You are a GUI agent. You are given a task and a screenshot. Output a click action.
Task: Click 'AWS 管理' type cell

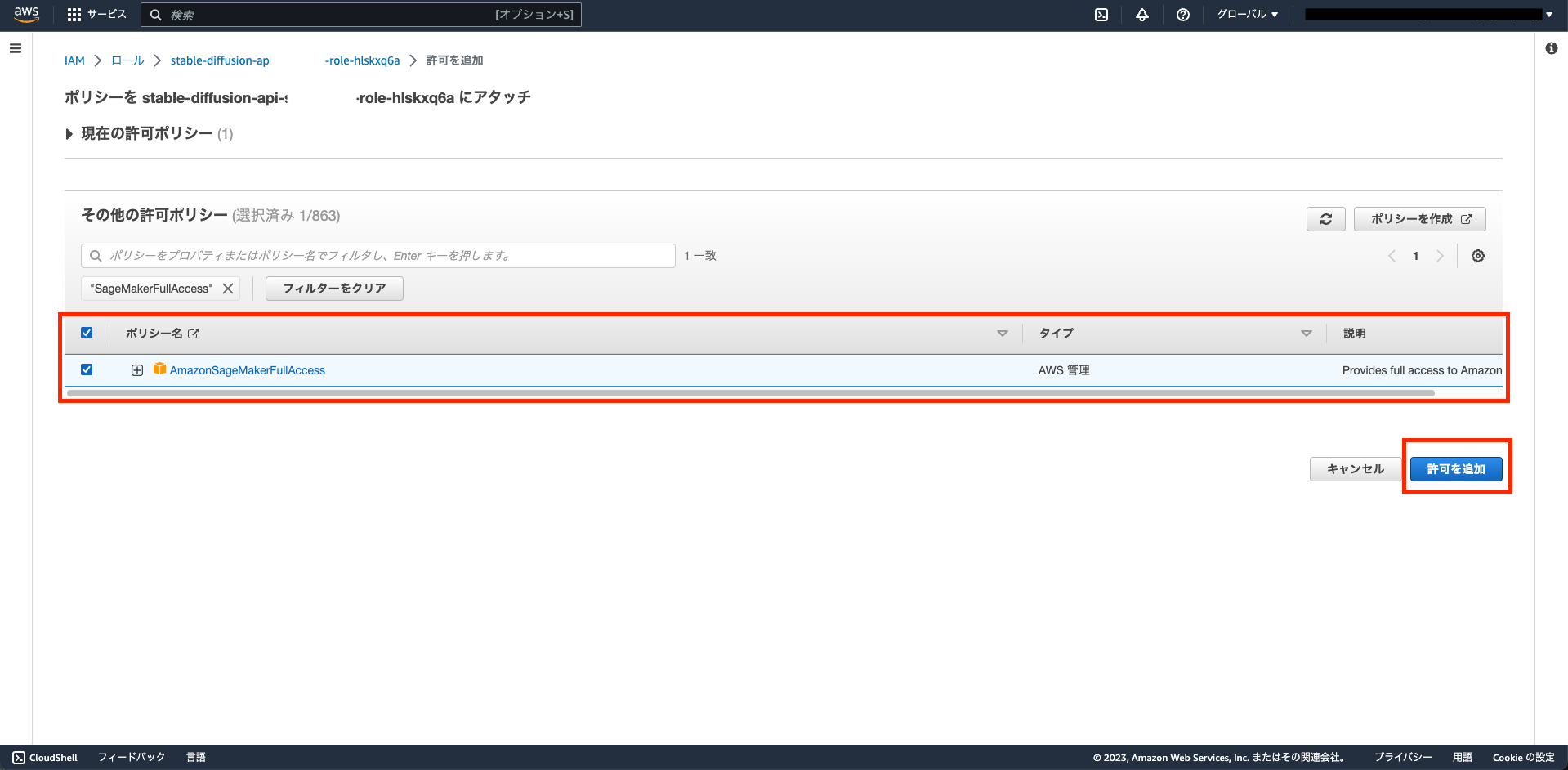point(1064,370)
